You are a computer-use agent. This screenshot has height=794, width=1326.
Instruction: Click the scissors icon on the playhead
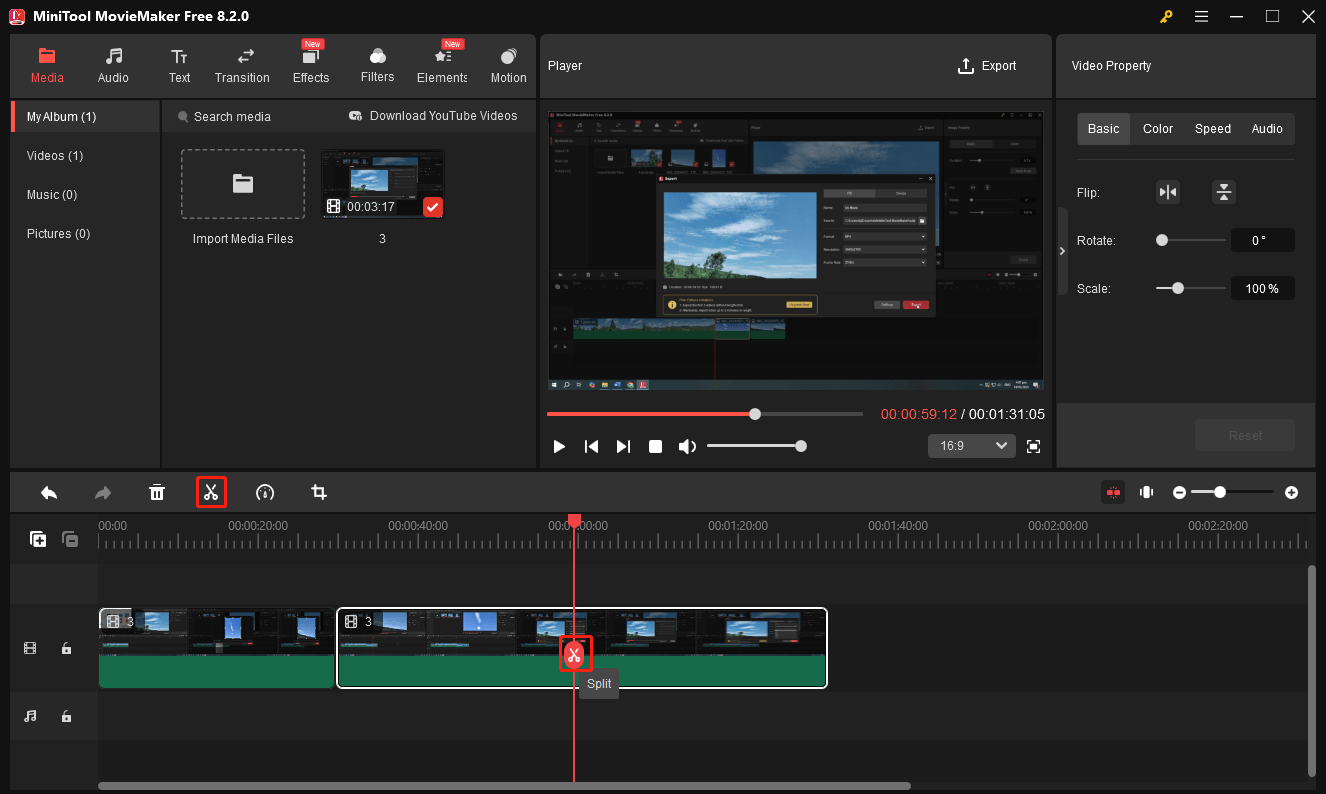pyautogui.click(x=574, y=654)
